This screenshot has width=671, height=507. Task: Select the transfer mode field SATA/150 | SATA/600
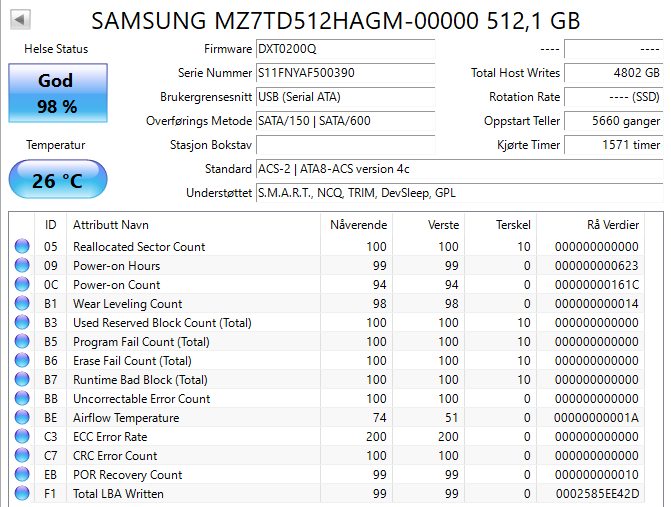coord(345,121)
